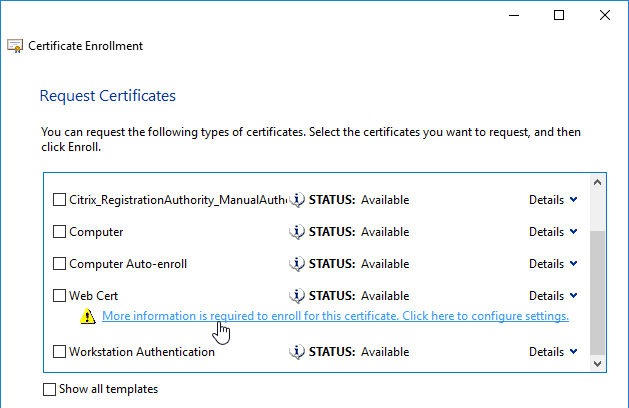Maximize the Certificate Enrollment window
The width and height of the screenshot is (629, 408).
pyautogui.click(x=559, y=15)
